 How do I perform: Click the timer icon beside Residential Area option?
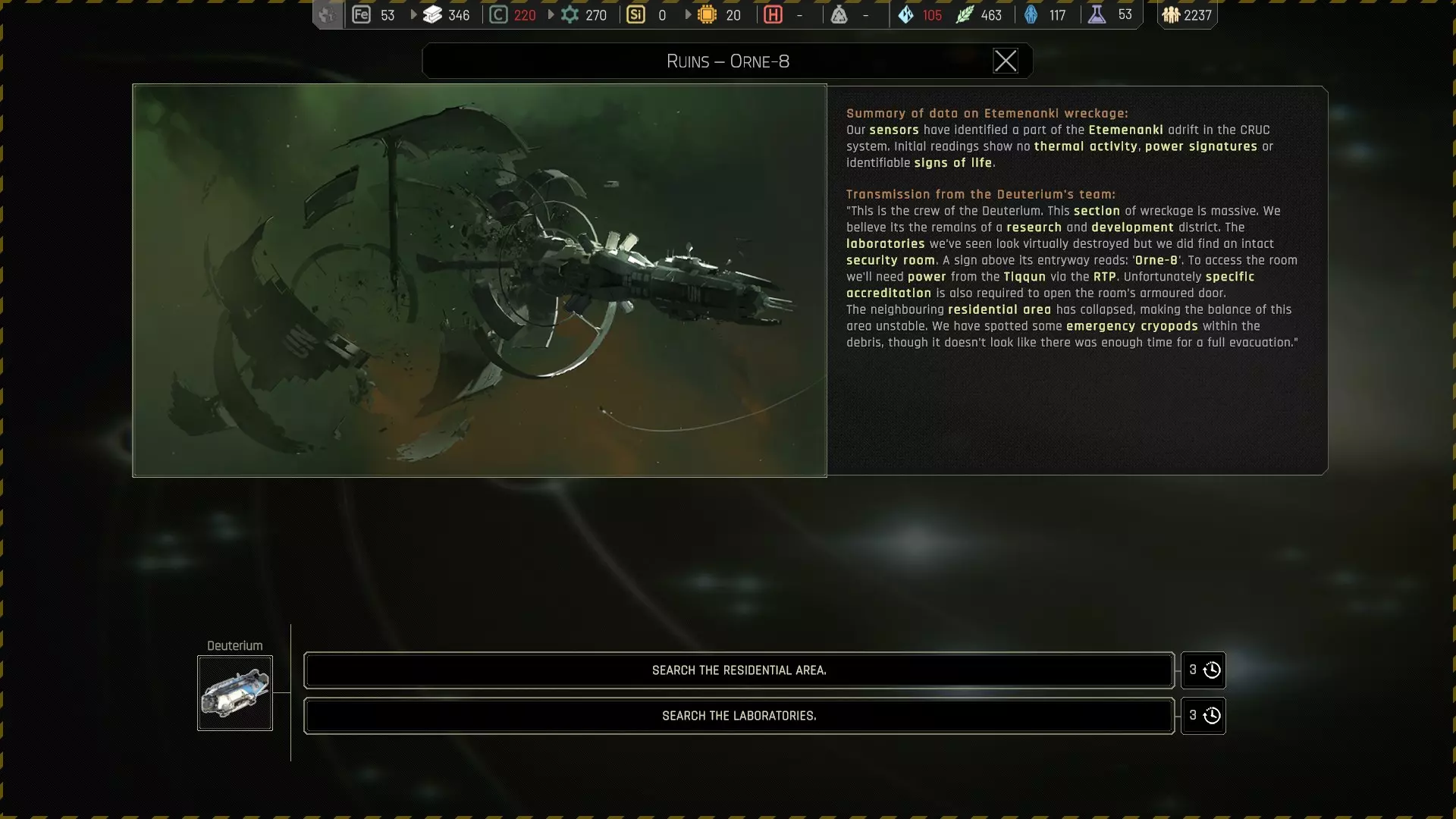(x=1211, y=670)
